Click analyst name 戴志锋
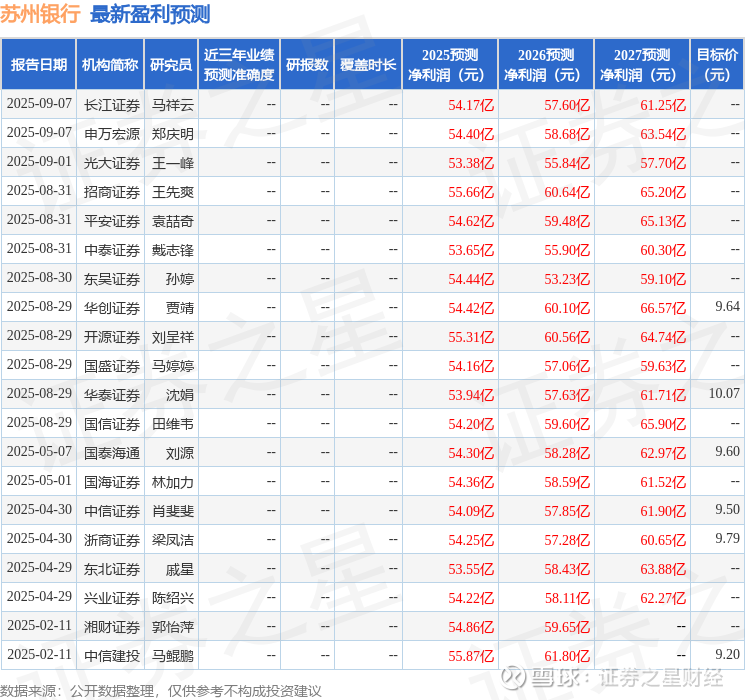745x700 pixels. point(172,250)
